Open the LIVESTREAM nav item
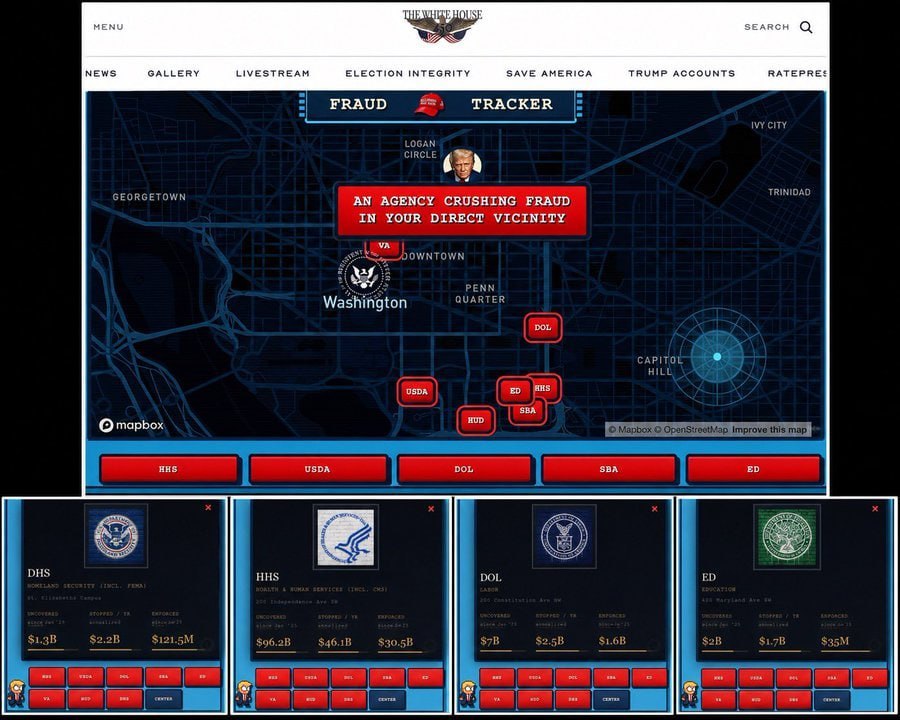Image resolution: width=900 pixels, height=720 pixels. pyautogui.click(x=273, y=73)
